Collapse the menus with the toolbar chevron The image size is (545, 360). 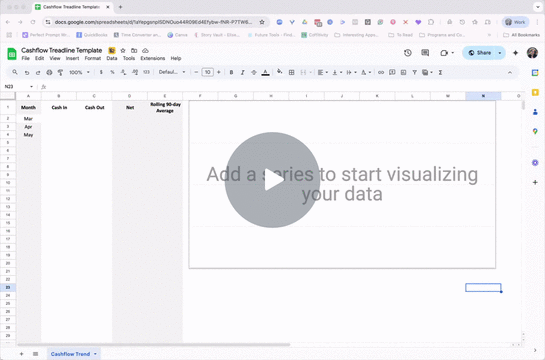[x=510, y=72]
